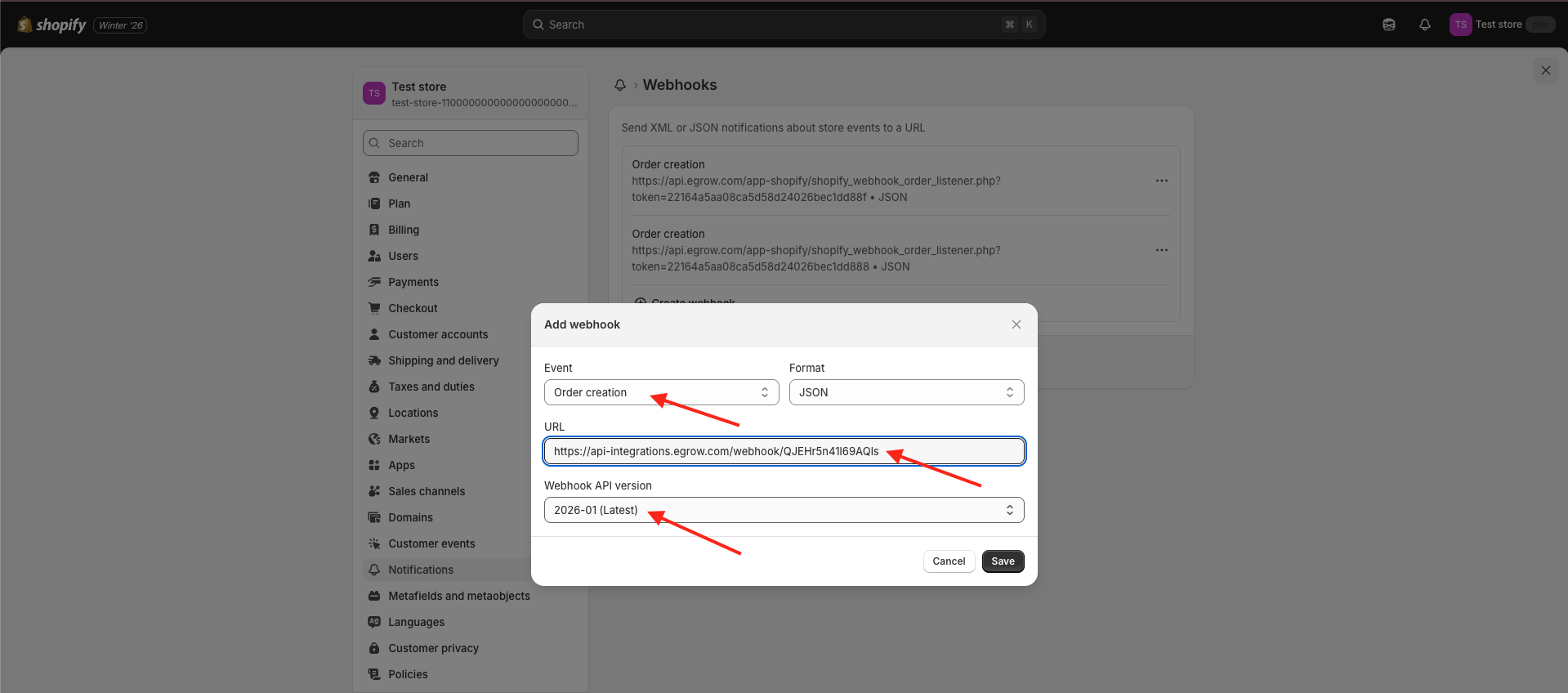
Task: Click the Billing icon in the settings sidebar
Action: pyautogui.click(x=374, y=230)
